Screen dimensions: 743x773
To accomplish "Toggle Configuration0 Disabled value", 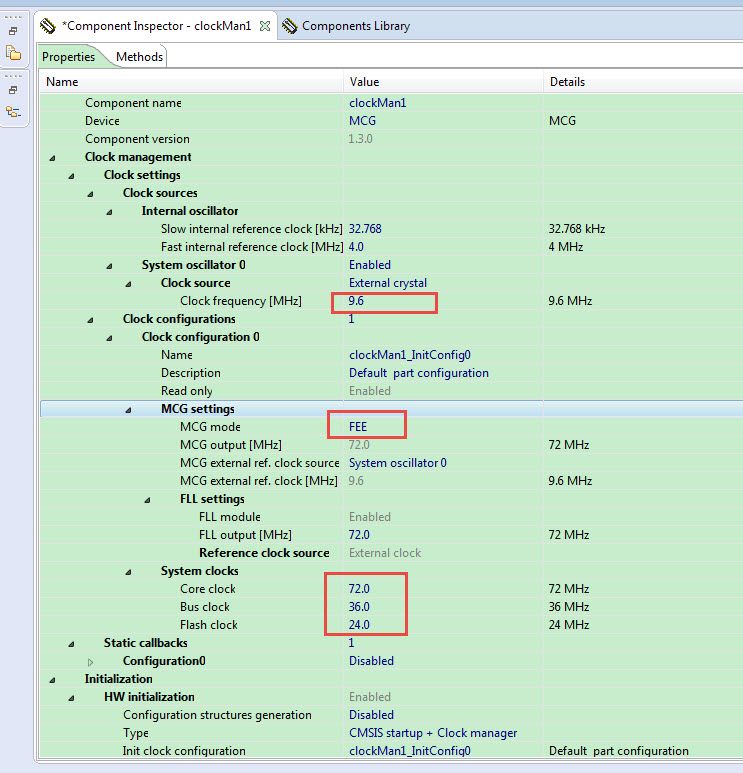I will [371, 661].
